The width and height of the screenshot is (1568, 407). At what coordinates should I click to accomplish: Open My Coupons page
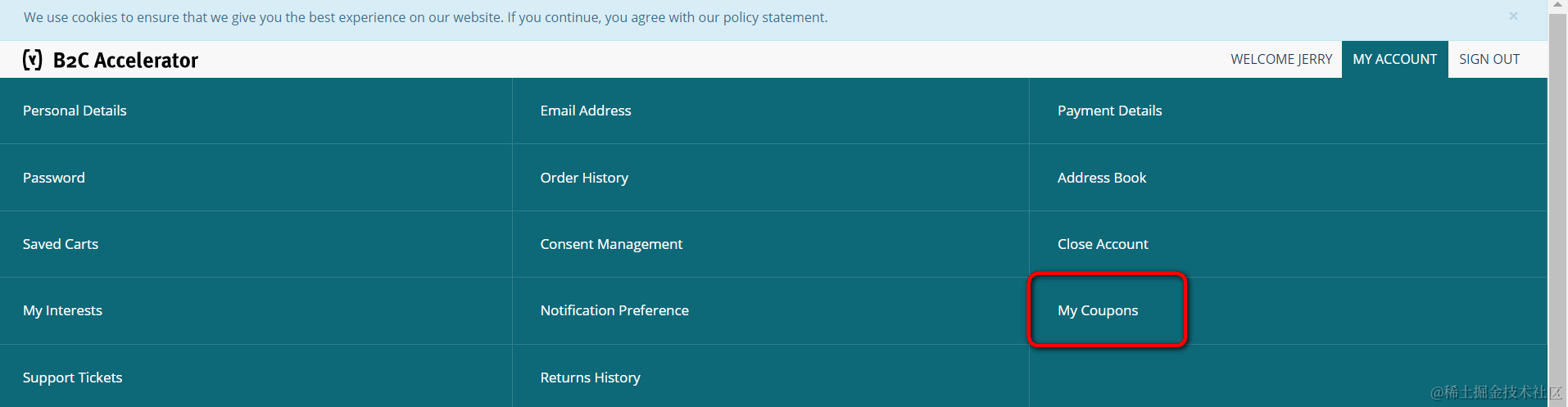1098,310
